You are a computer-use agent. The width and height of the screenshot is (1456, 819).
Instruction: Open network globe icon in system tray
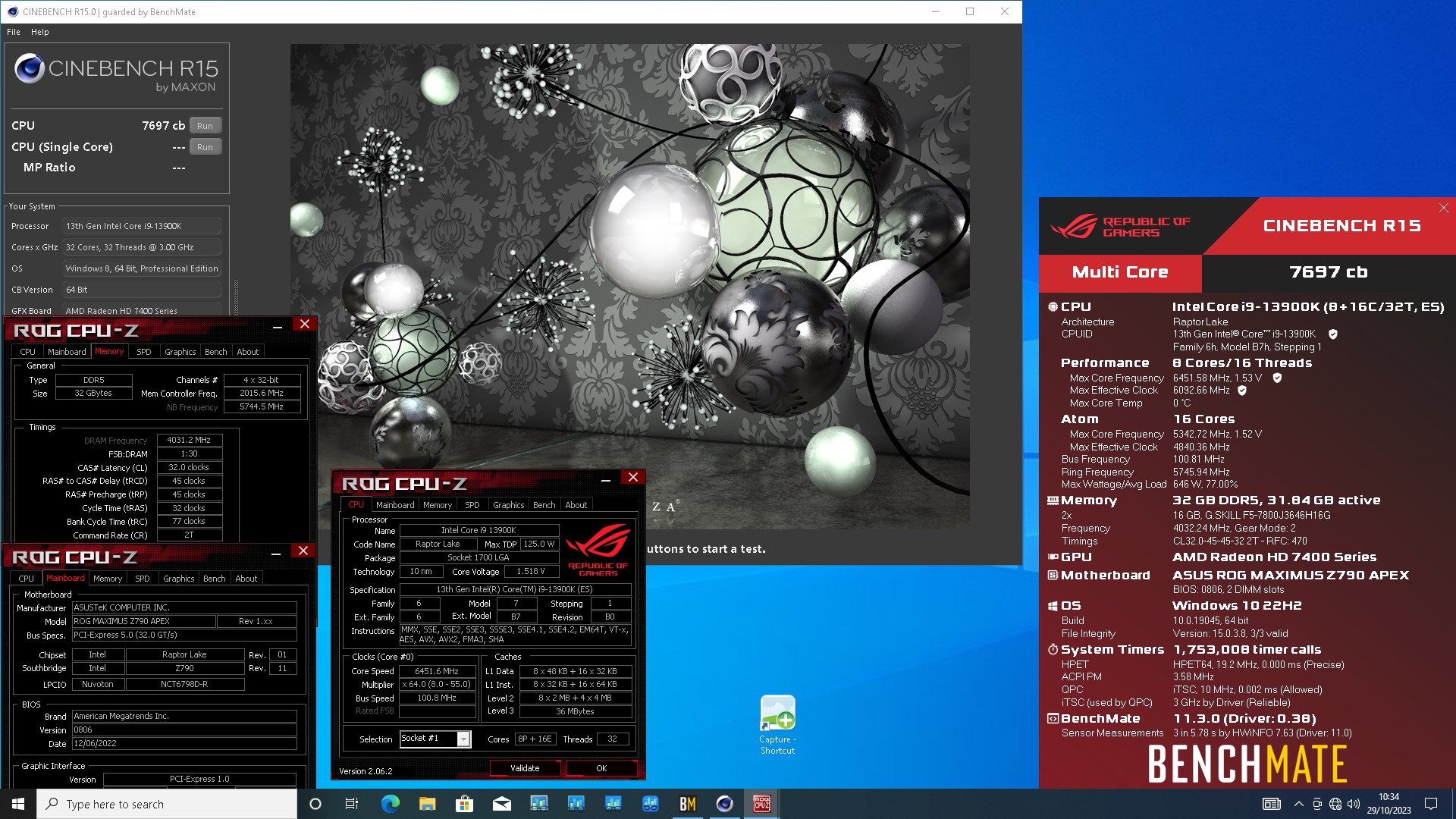(x=1335, y=804)
